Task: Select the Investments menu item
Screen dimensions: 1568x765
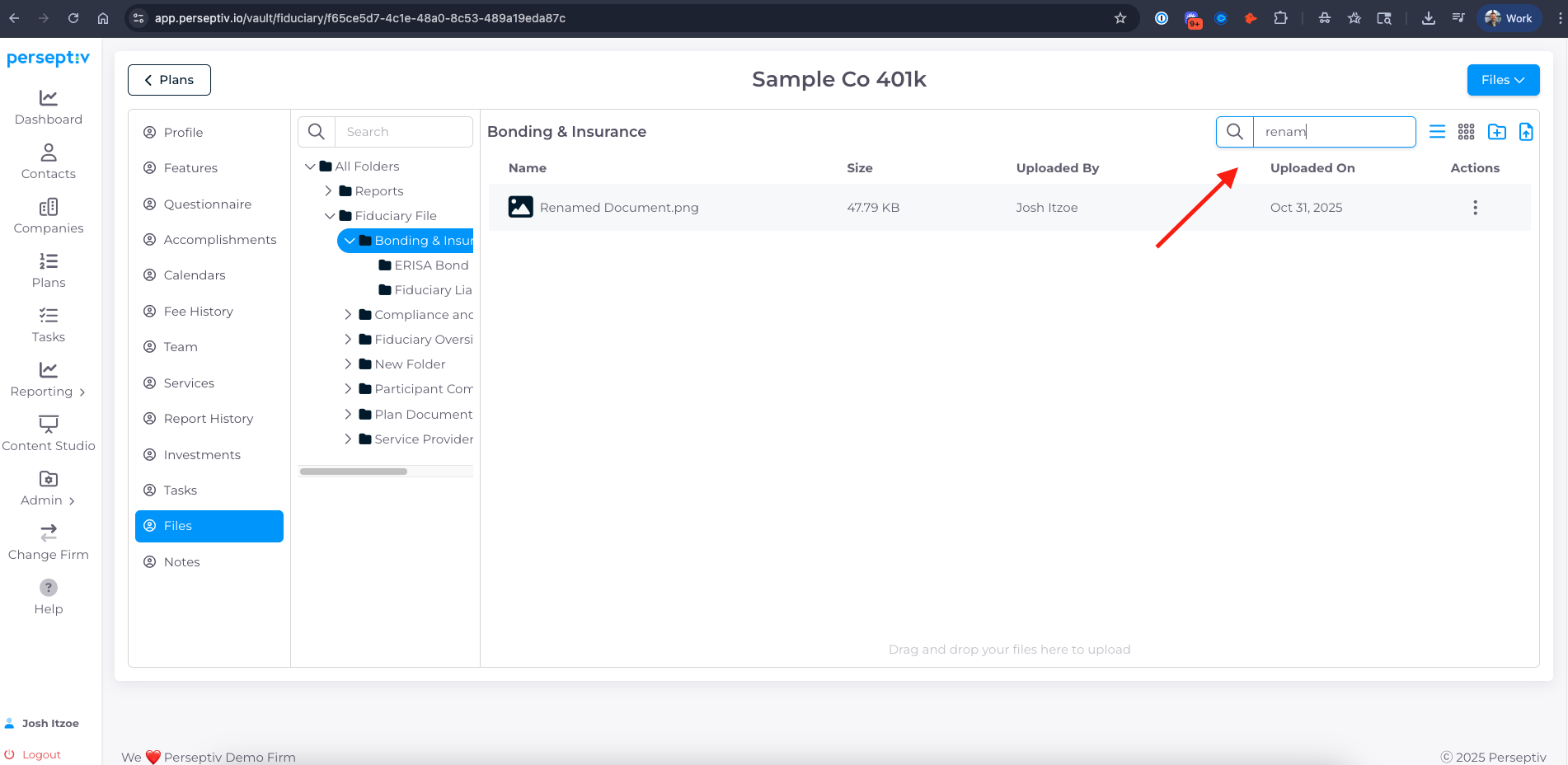Action: click(x=209, y=455)
